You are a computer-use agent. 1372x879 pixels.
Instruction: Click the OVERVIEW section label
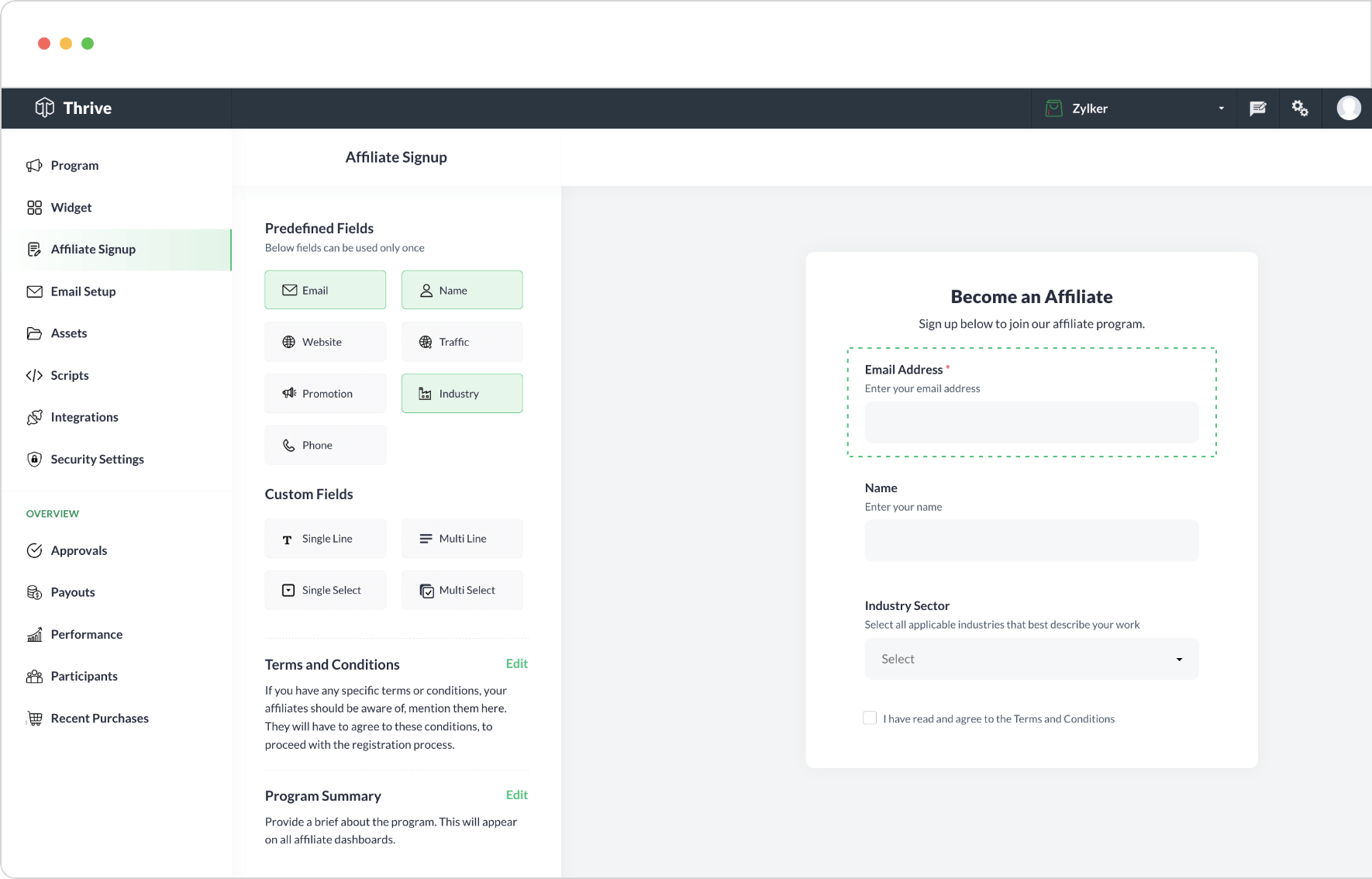tap(53, 514)
